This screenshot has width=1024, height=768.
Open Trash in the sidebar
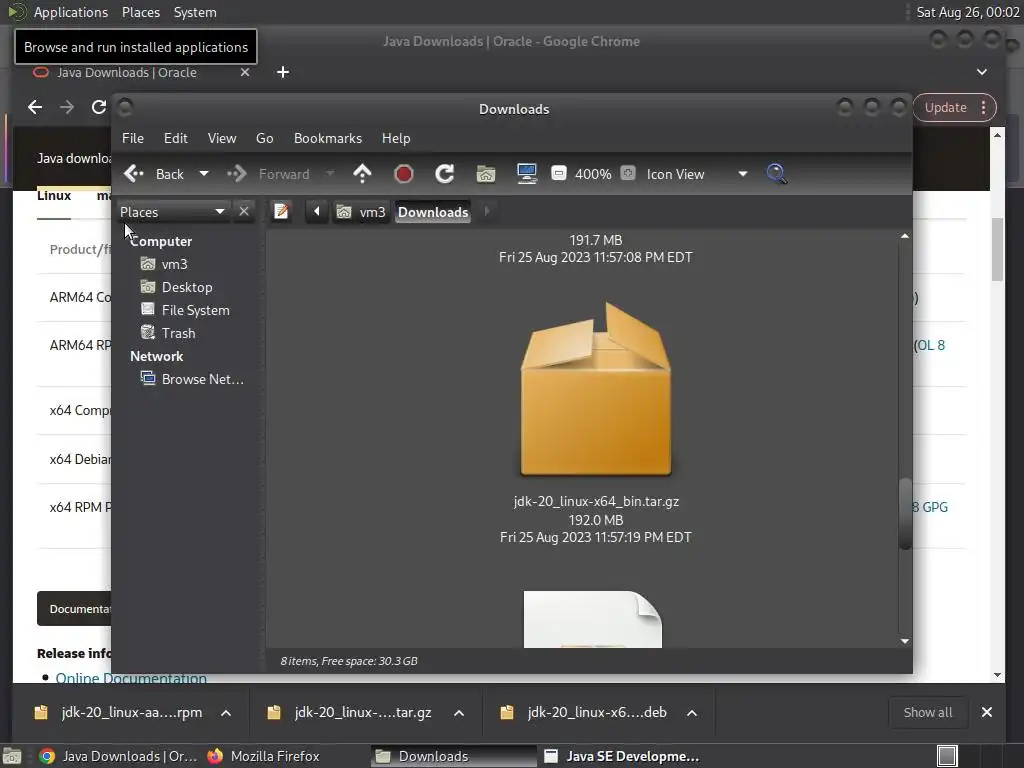(178, 333)
